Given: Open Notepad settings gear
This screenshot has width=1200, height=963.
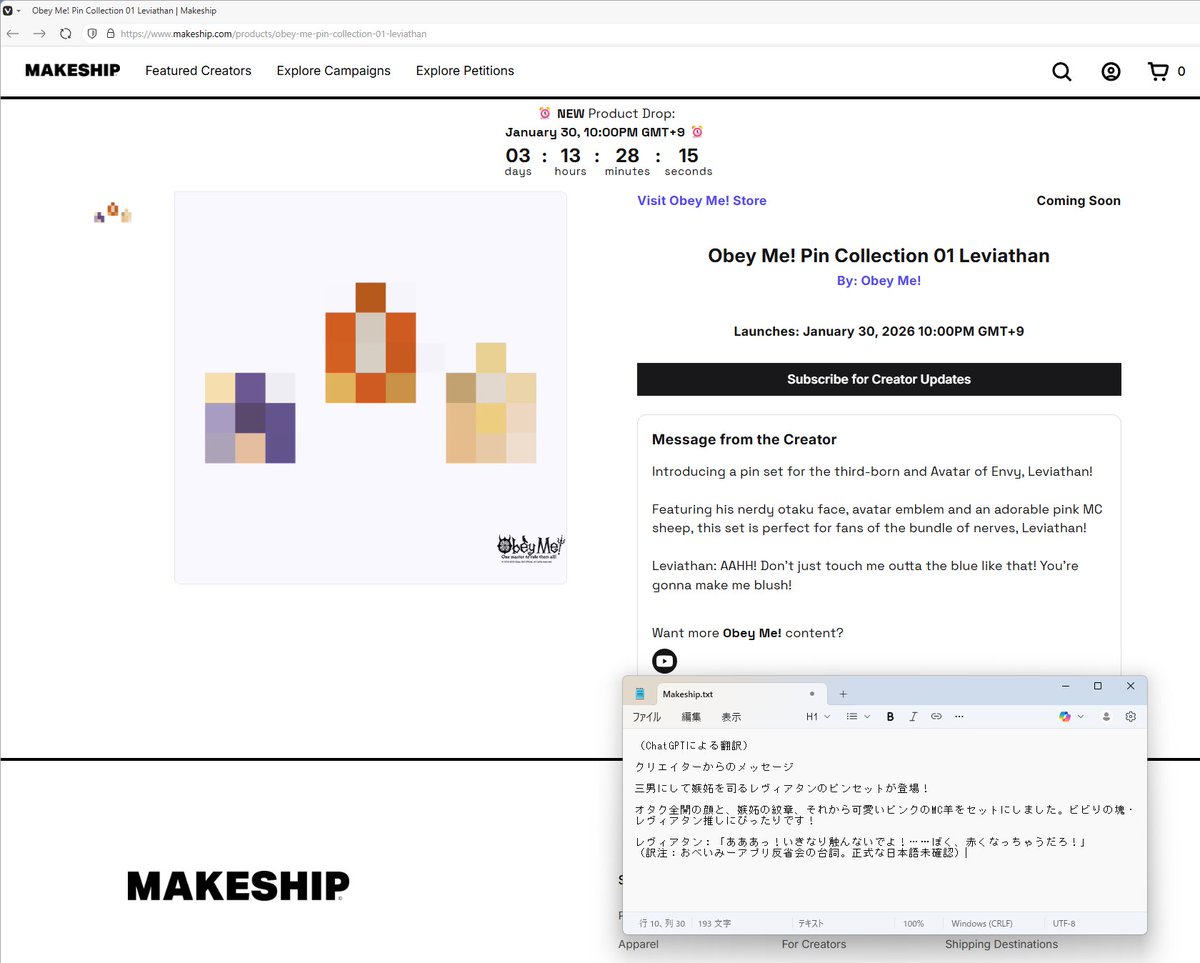Looking at the screenshot, I should [1130, 716].
